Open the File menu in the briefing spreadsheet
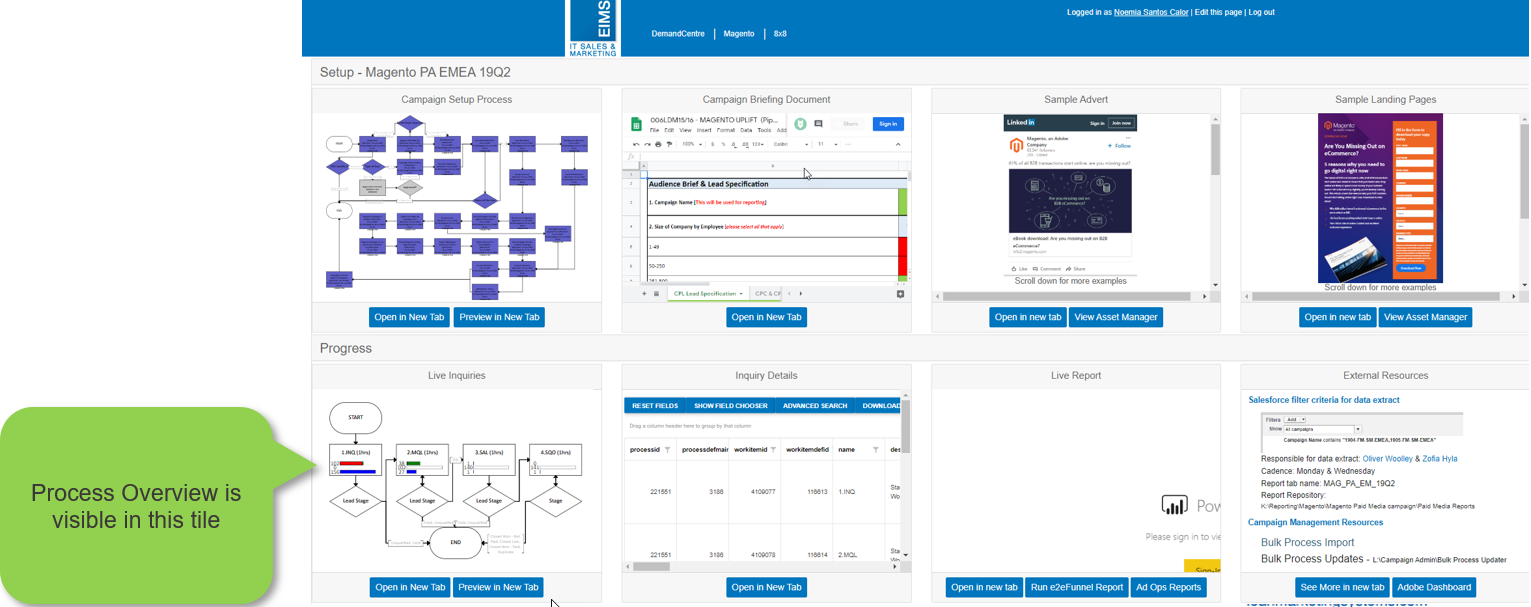Viewport: 1531px width, 607px height. (x=654, y=130)
